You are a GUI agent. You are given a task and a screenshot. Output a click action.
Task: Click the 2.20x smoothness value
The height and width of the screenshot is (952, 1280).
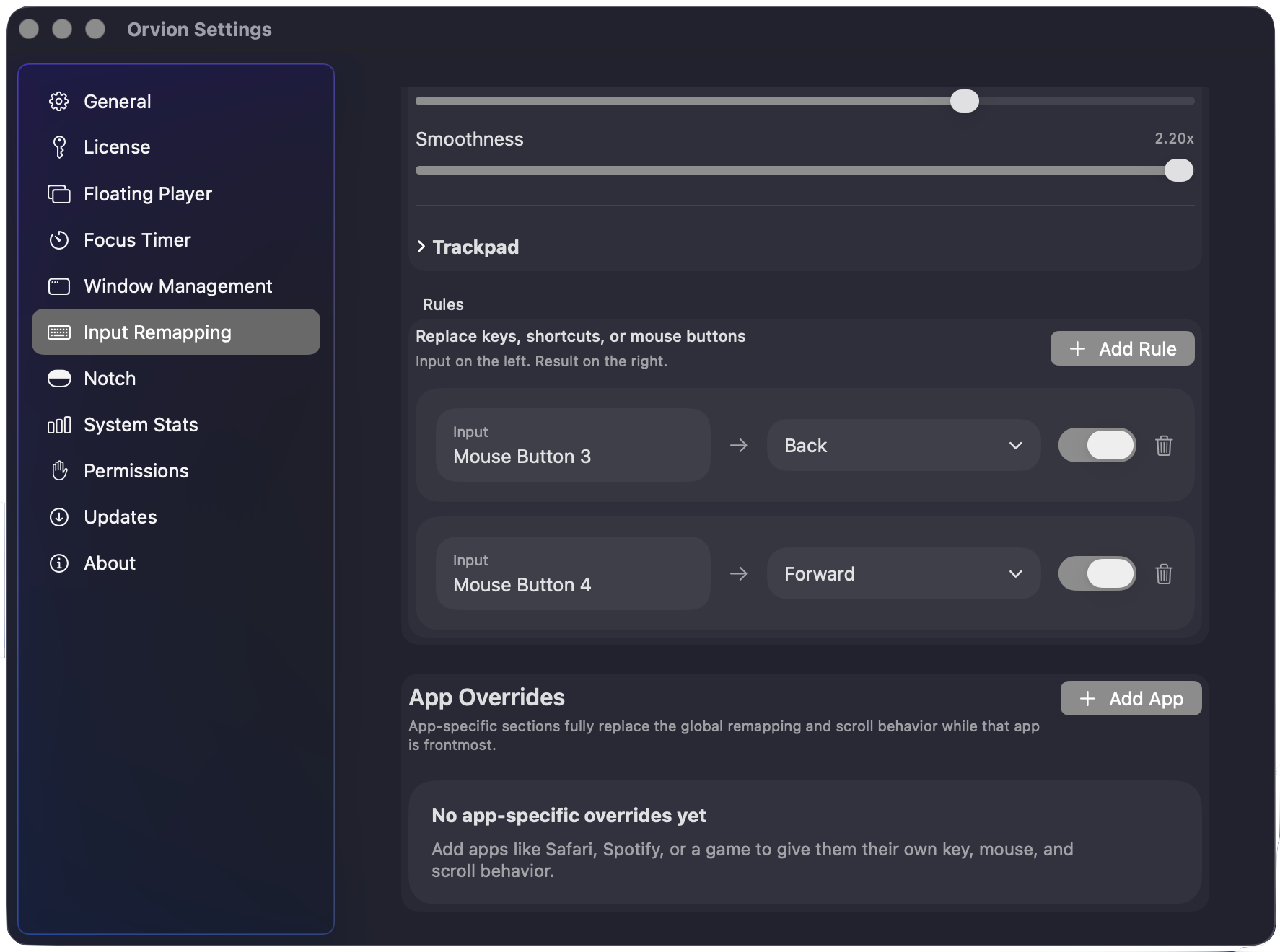pos(1174,138)
